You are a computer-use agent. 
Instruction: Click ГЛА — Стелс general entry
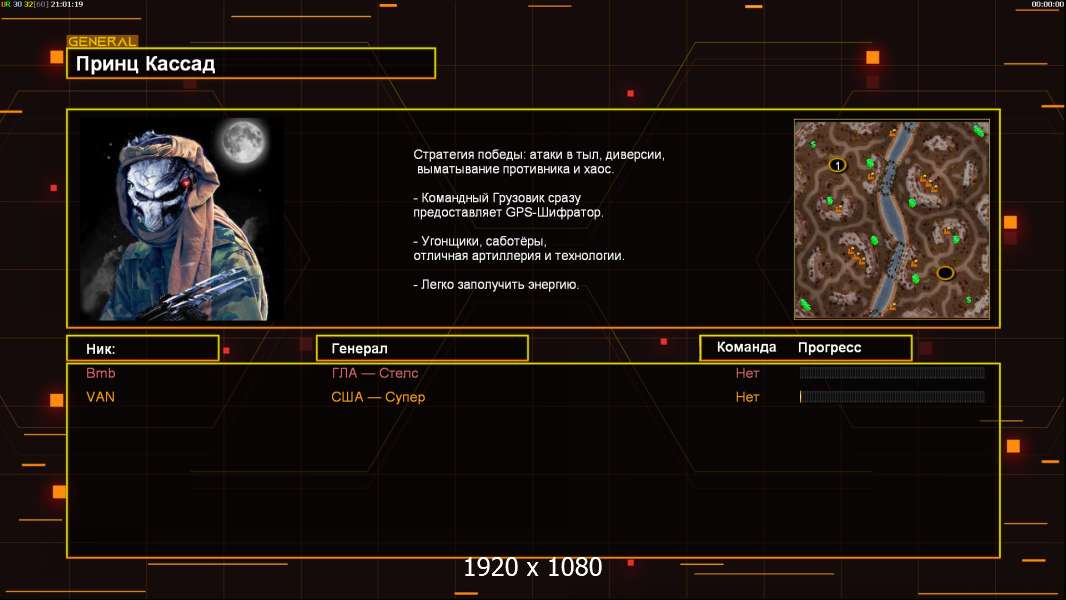(x=375, y=373)
